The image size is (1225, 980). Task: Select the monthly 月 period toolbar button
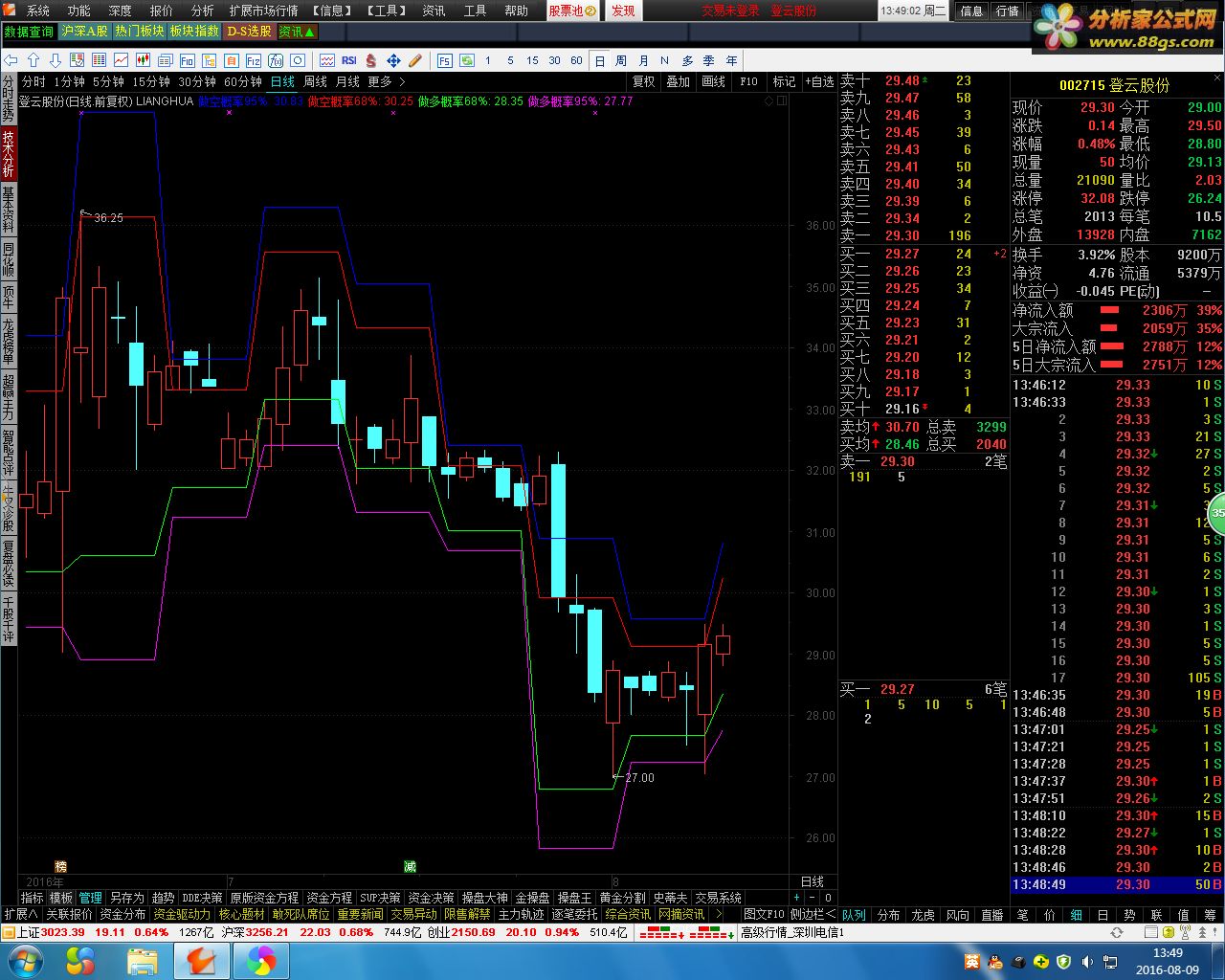(643, 60)
